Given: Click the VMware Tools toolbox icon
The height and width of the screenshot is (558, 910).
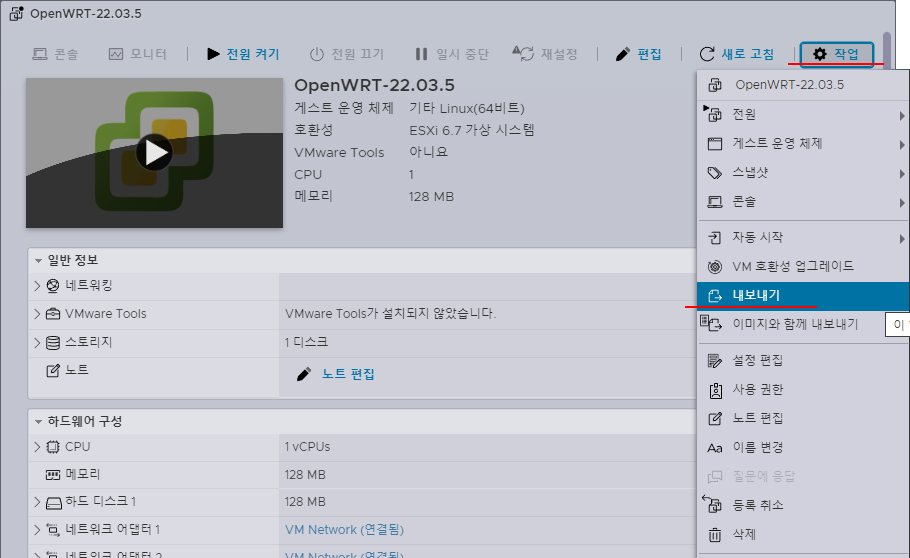Looking at the screenshot, I should pyautogui.click(x=53, y=314).
